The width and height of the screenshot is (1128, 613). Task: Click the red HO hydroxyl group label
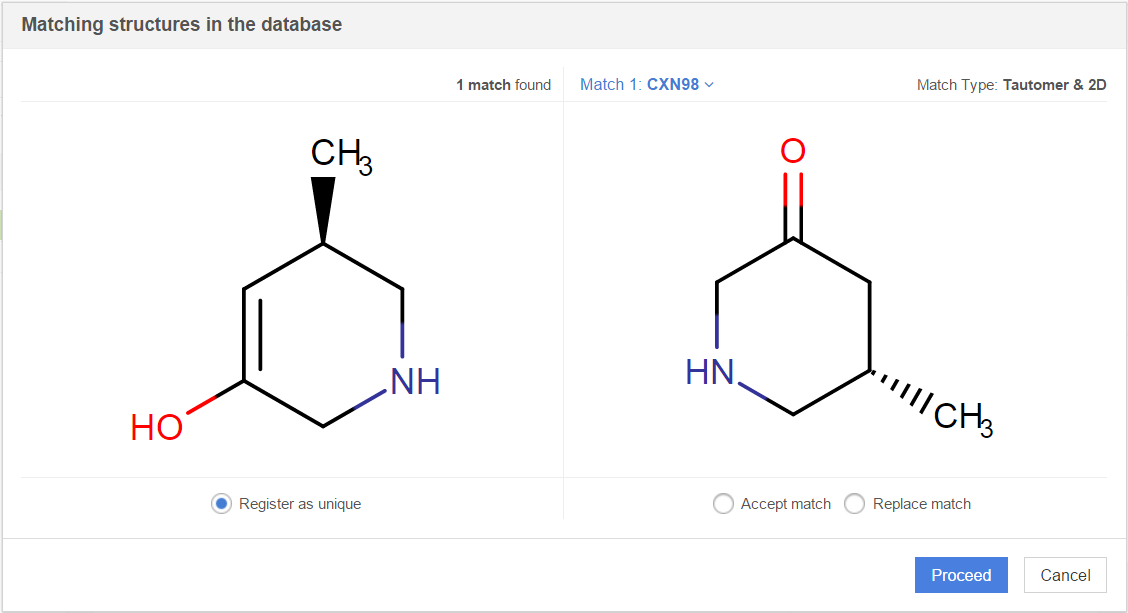pos(157,428)
